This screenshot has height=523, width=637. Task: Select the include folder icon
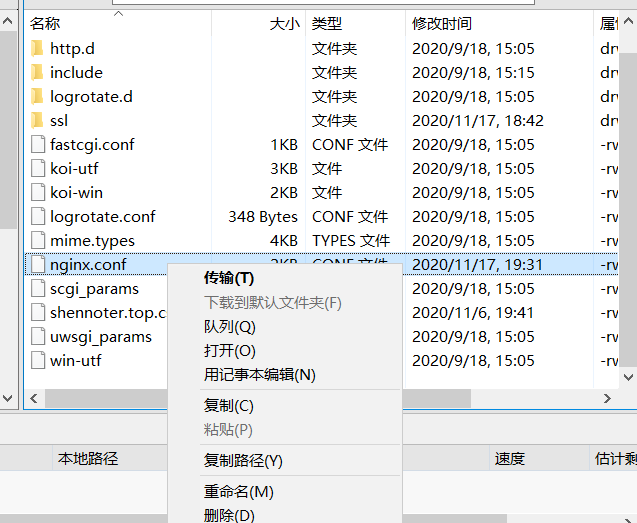point(37,72)
